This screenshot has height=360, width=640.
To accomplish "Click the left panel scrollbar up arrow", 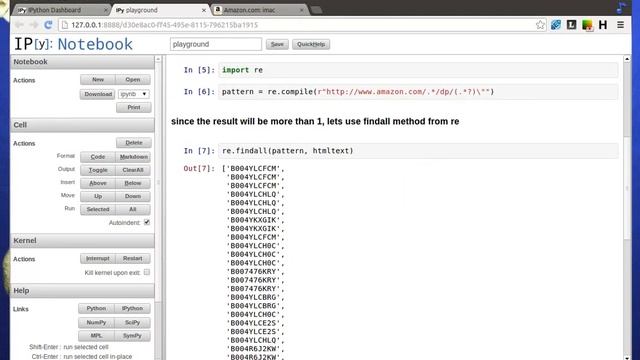I will (x=158, y=60).
